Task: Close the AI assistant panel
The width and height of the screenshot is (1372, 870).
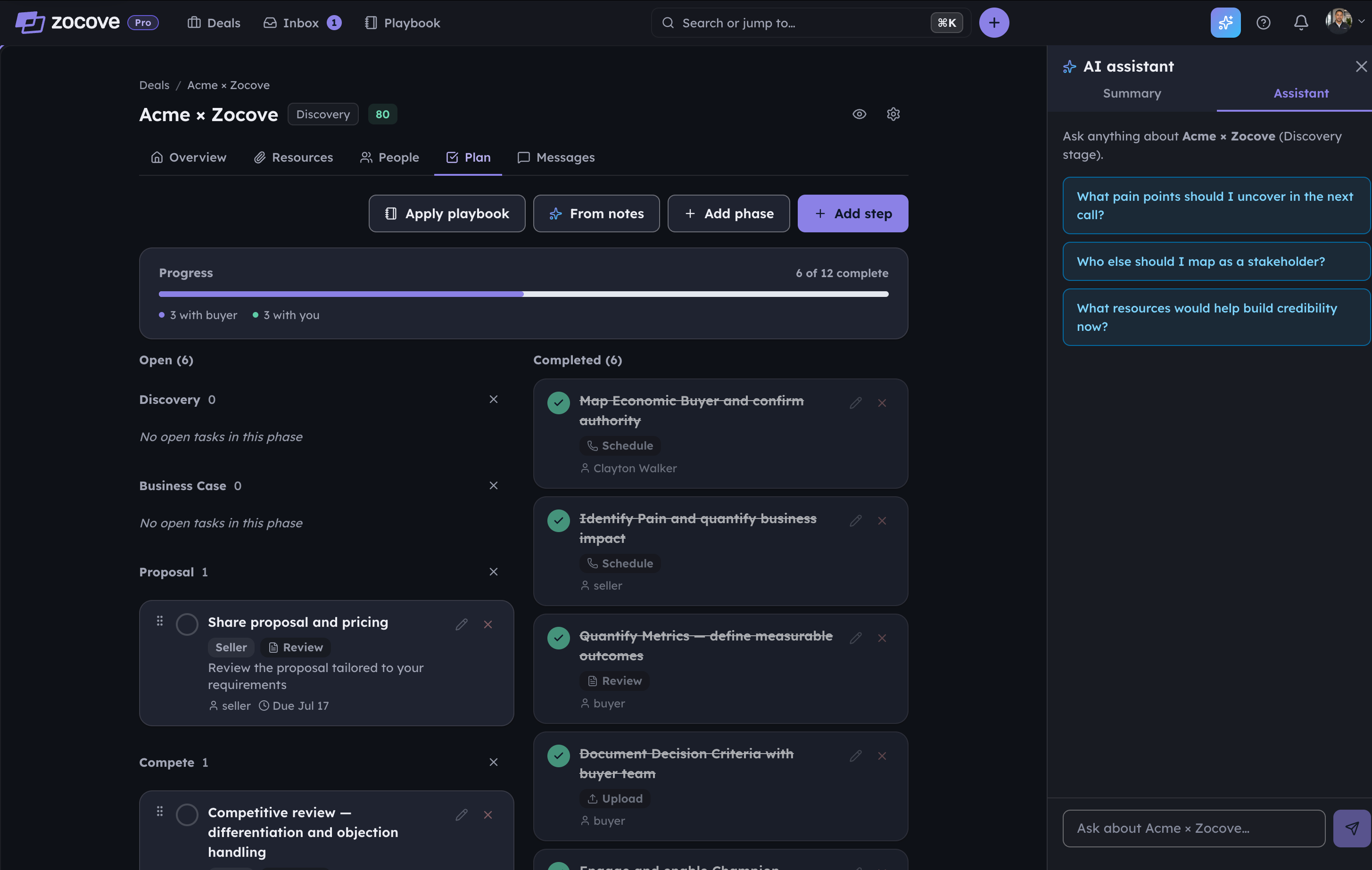Action: [x=1361, y=66]
